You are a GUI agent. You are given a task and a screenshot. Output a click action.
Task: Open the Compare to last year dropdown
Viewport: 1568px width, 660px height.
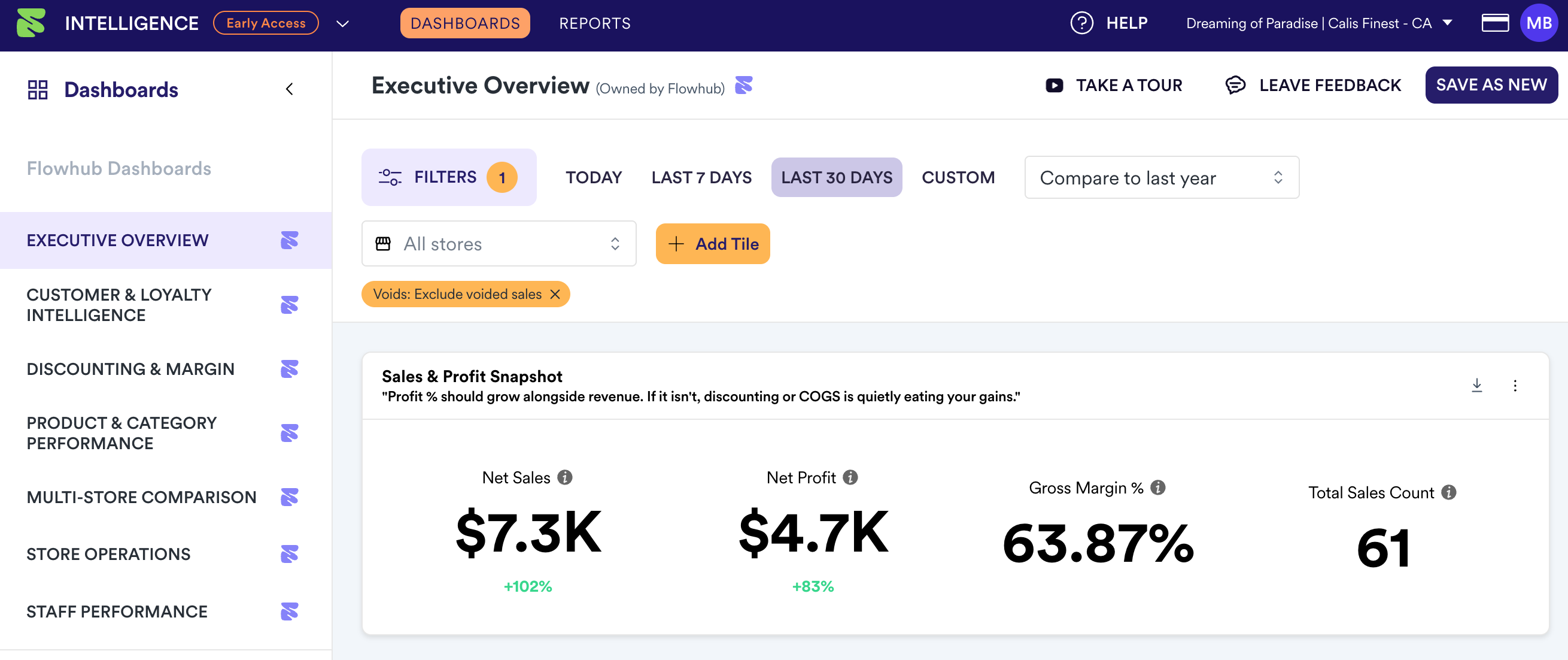coord(1162,177)
